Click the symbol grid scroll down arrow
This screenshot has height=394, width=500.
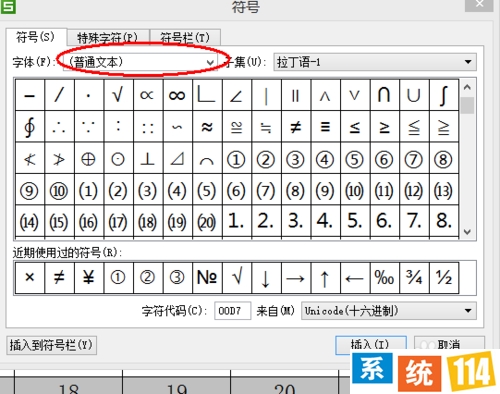tap(467, 232)
